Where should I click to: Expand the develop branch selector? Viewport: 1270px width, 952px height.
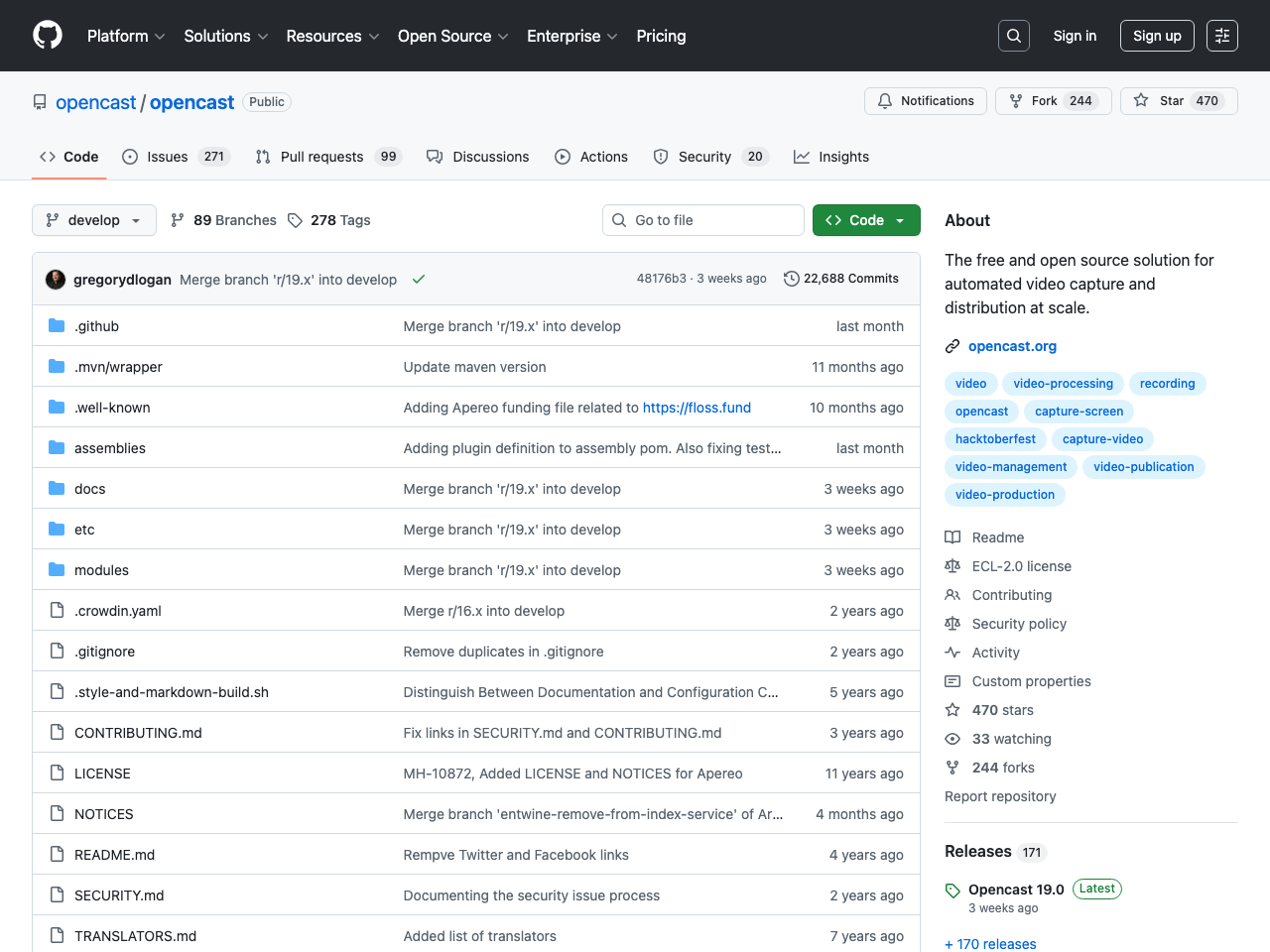tap(94, 220)
